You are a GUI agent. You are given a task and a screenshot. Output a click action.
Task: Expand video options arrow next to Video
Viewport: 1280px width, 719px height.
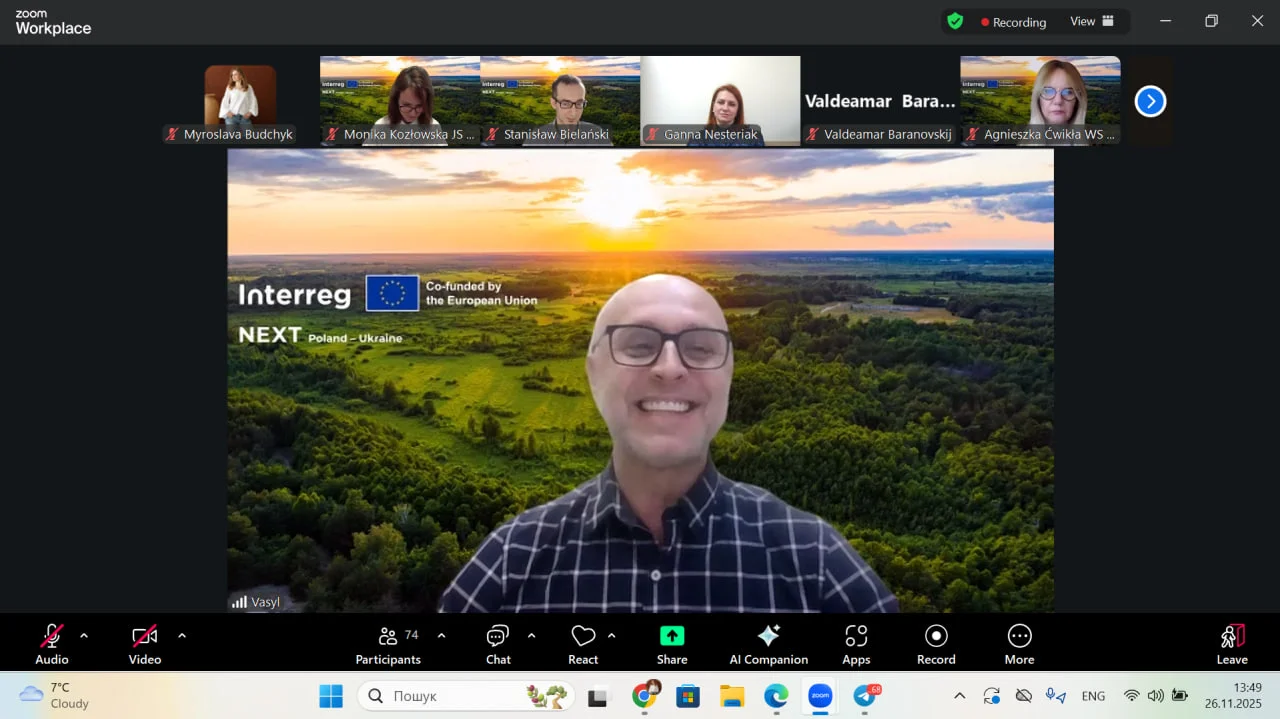point(182,635)
